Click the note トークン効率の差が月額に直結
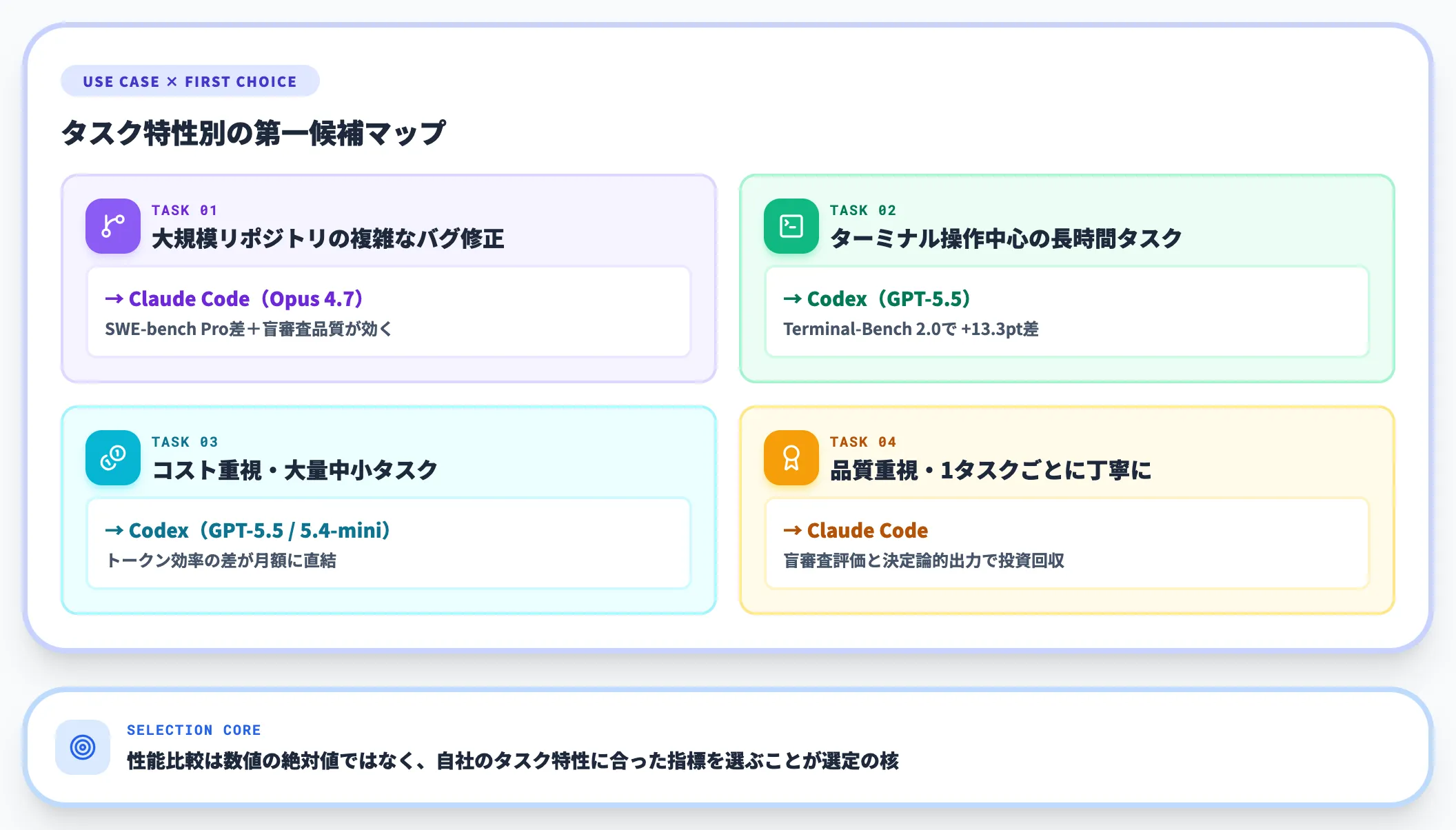Image resolution: width=1456 pixels, height=830 pixels. click(x=221, y=560)
